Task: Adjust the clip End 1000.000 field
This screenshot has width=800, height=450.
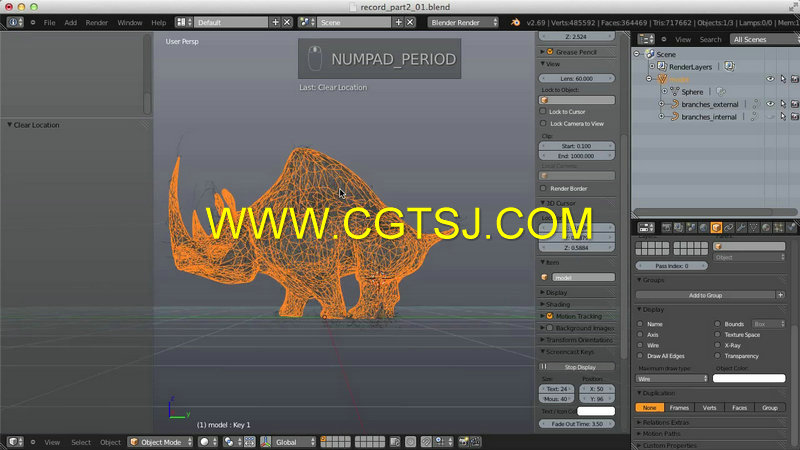Action: click(577, 156)
